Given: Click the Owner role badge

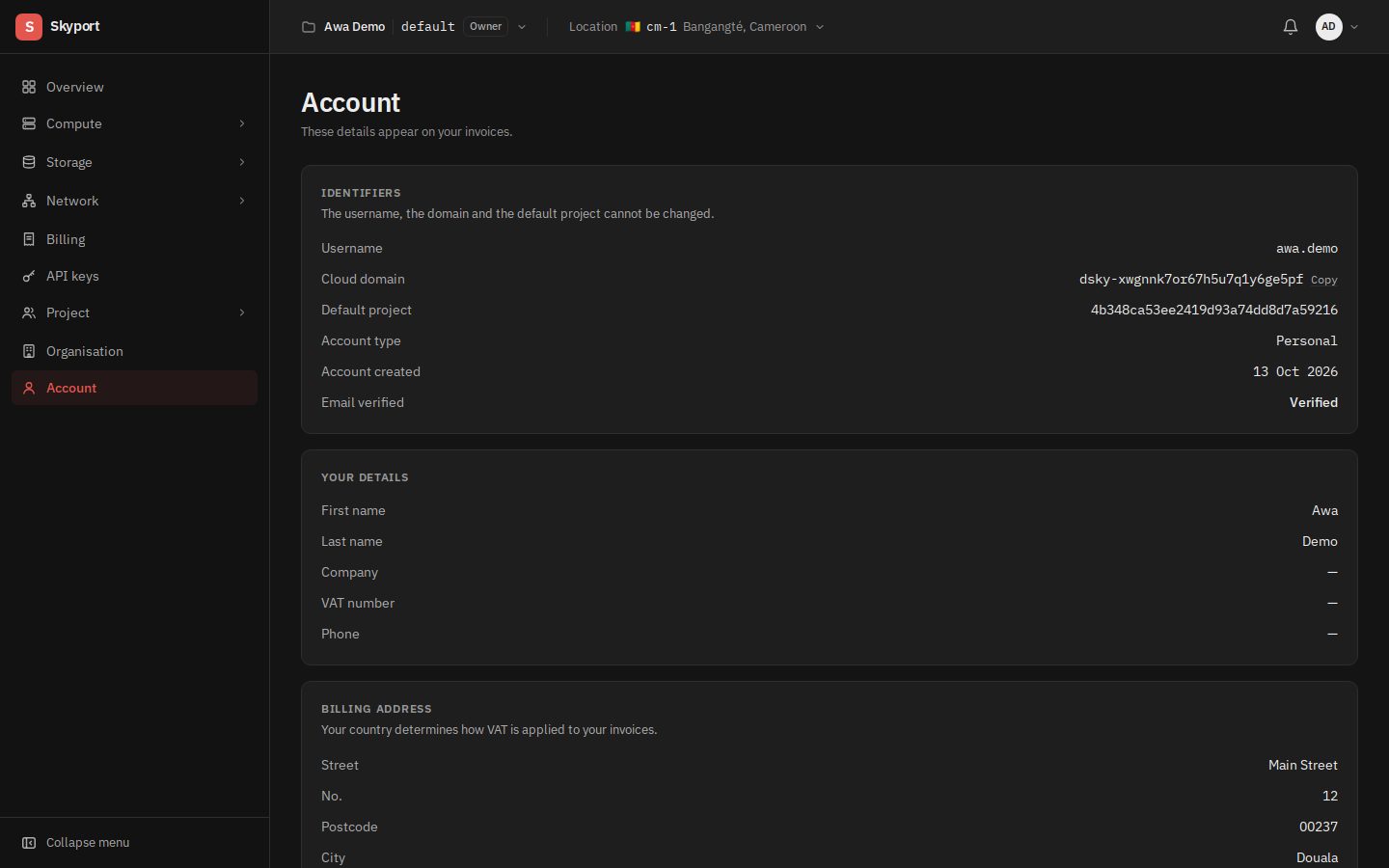Looking at the screenshot, I should (x=486, y=27).
